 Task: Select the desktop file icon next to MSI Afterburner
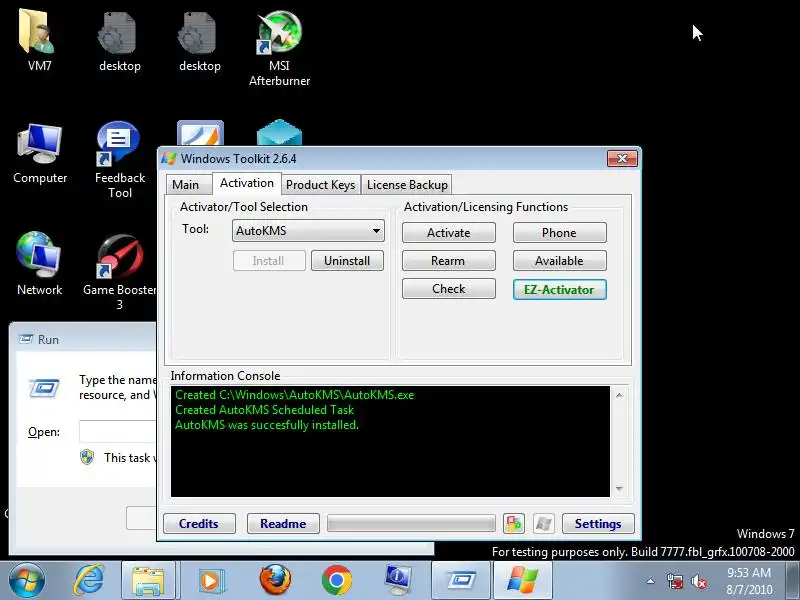point(199,41)
